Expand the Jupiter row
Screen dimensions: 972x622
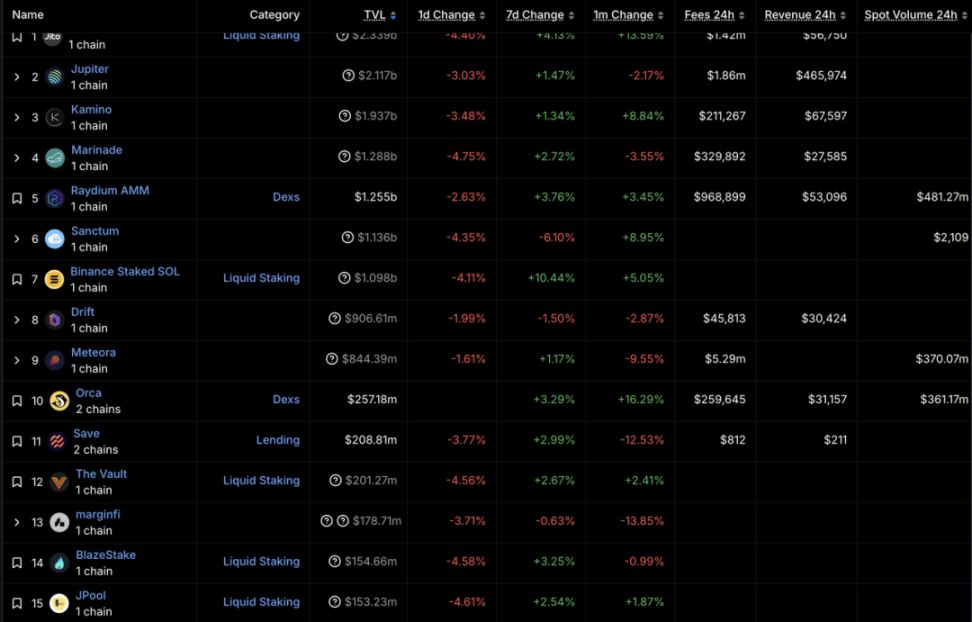coord(17,77)
